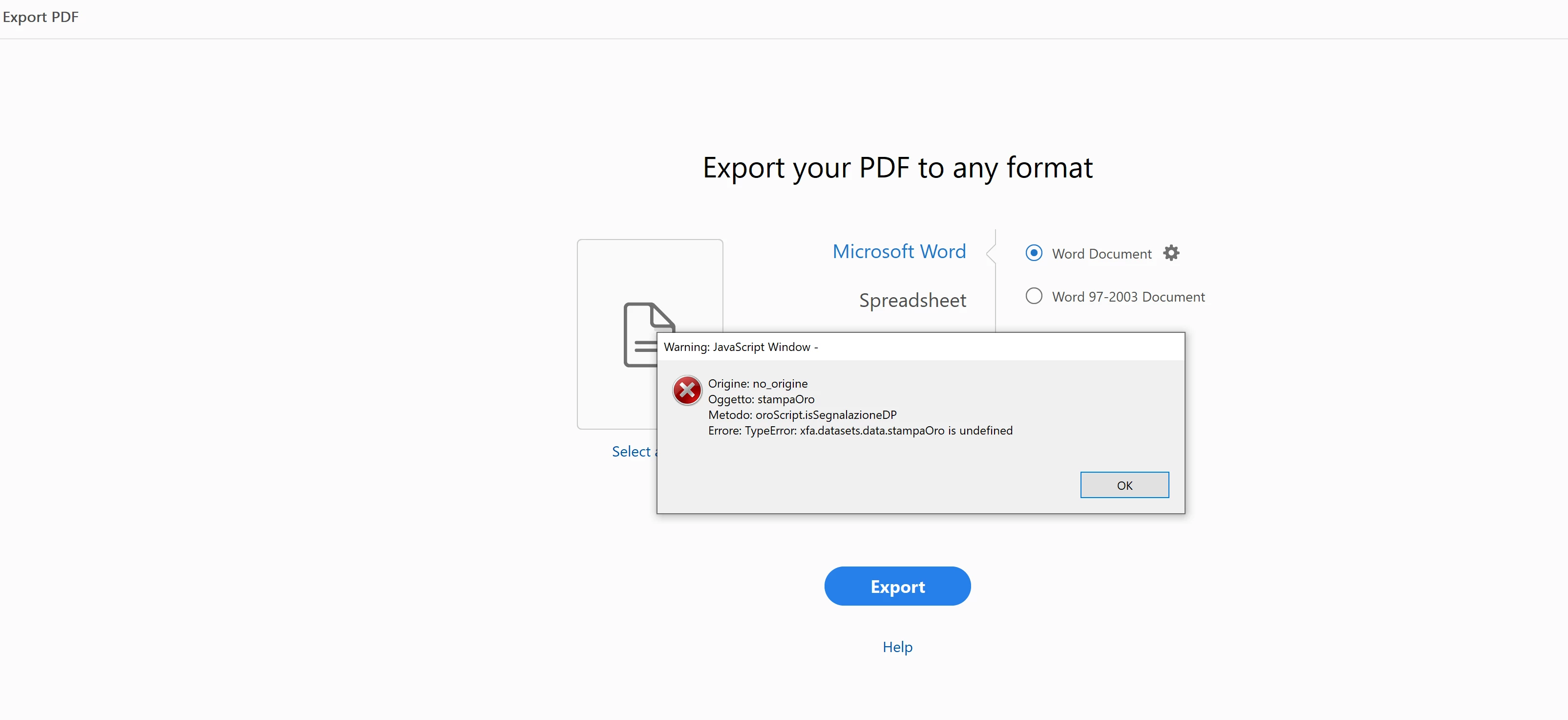
Task: Click the 'Export your PDF to any format' heading
Action: point(897,168)
